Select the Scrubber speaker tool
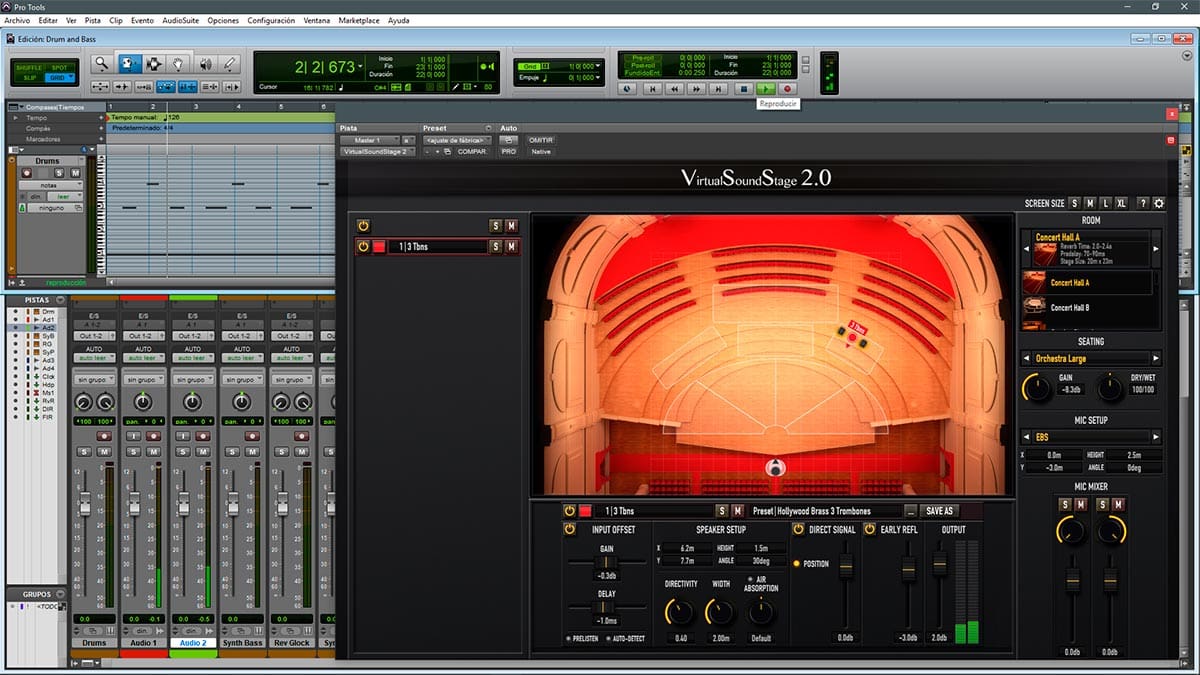The height and width of the screenshot is (675, 1200). pyautogui.click(x=205, y=63)
